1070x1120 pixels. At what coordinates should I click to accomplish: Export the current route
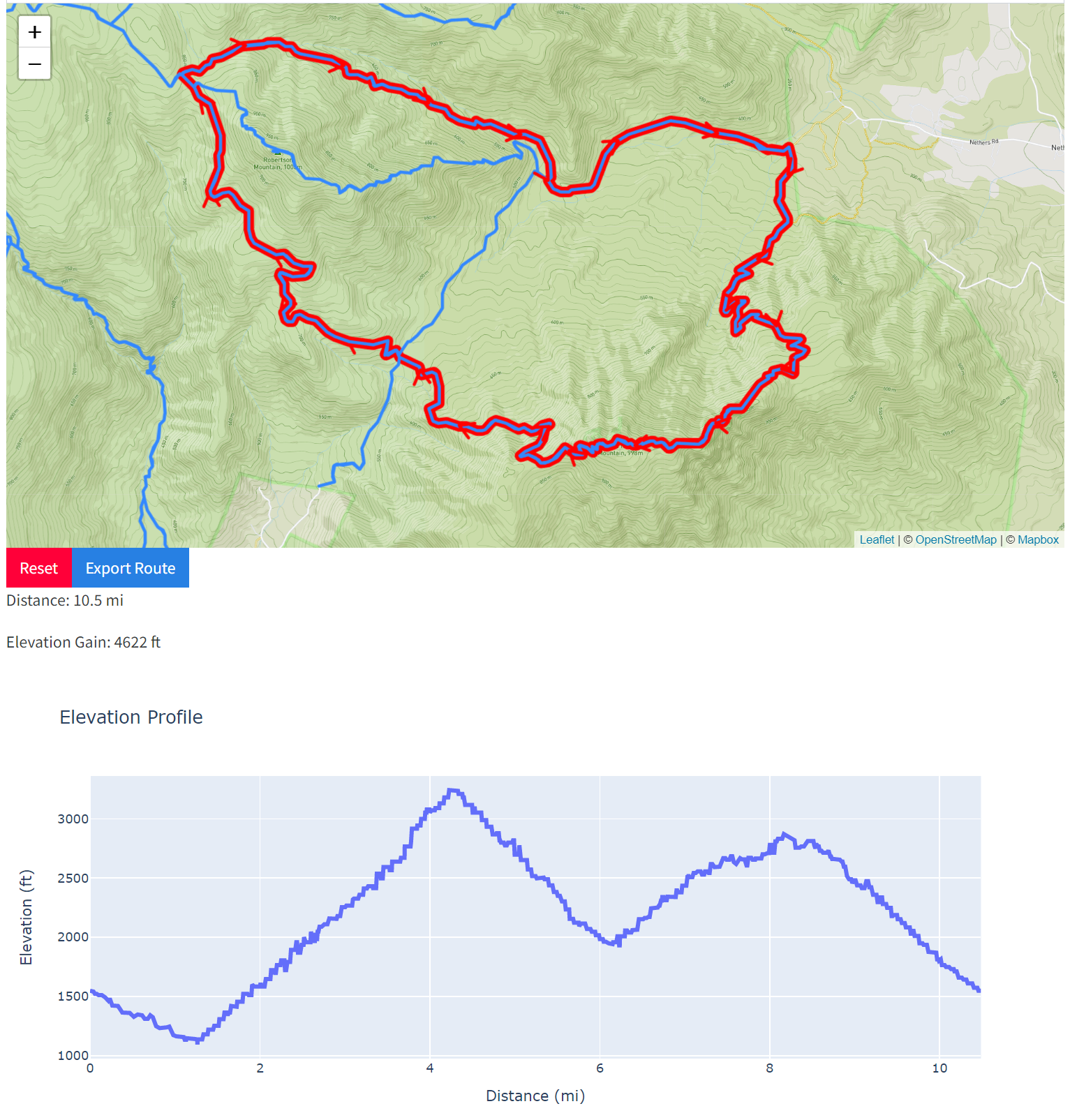(131, 568)
